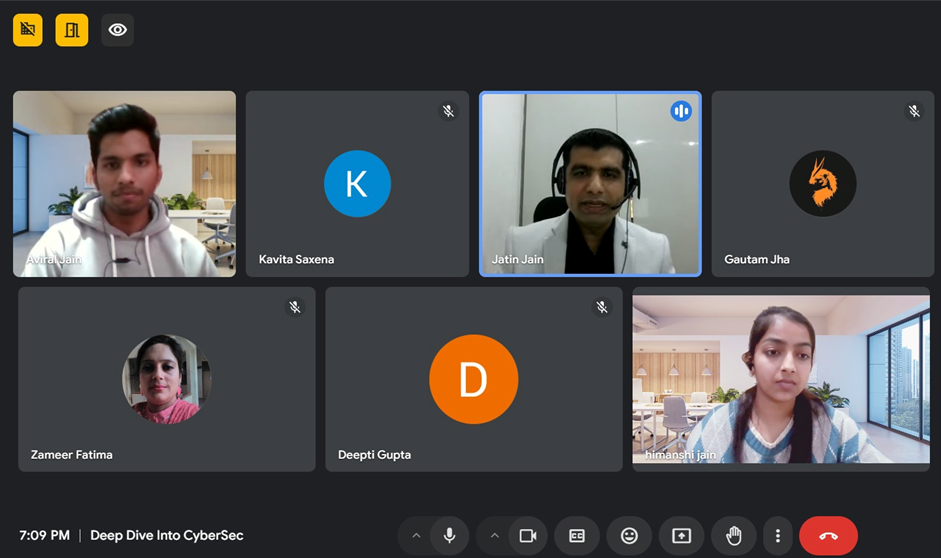Select Zameer Fatima's profile photo
Viewport: 941px width, 558px height.
[166, 379]
